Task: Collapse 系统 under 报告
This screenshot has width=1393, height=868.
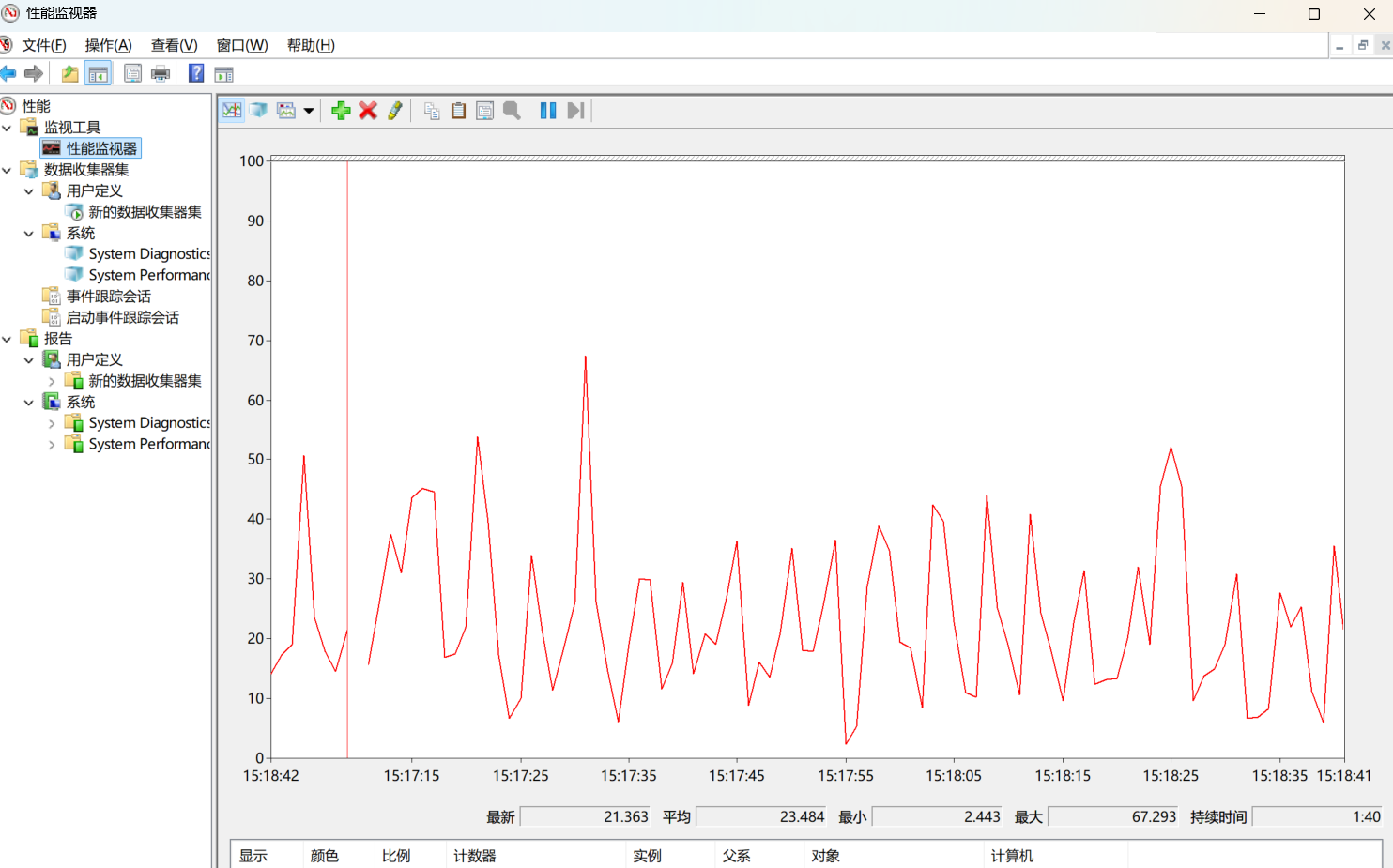Action: 29,403
